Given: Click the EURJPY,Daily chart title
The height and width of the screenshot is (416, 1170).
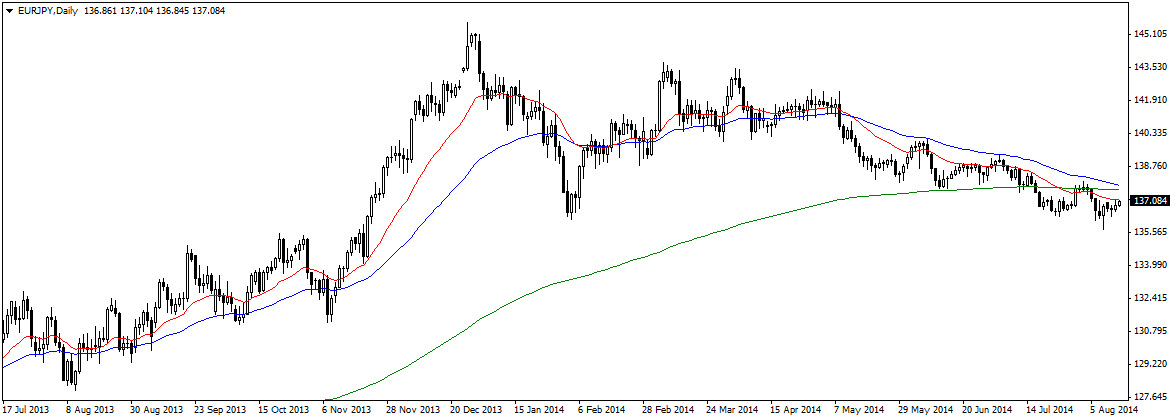Looking at the screenshot, I should click(49, 11).
